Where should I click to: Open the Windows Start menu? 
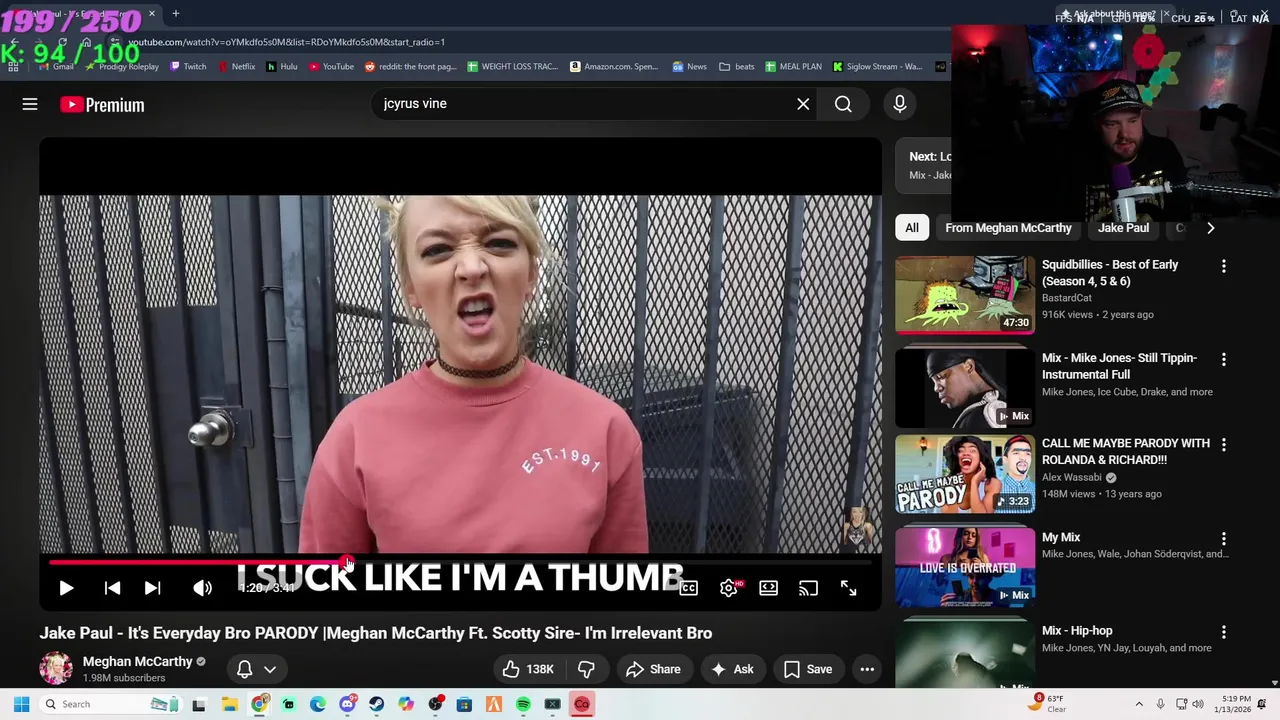coord(21,704)
